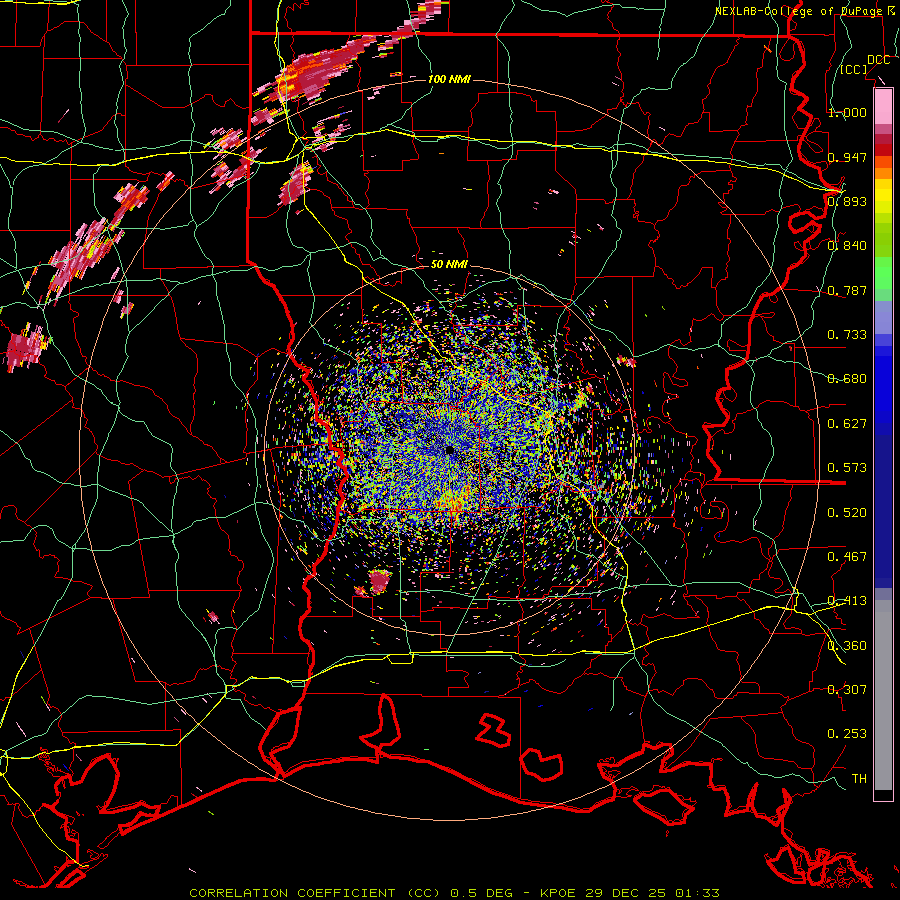Pick the light pink top color bar segment

[x=883, y=106]
